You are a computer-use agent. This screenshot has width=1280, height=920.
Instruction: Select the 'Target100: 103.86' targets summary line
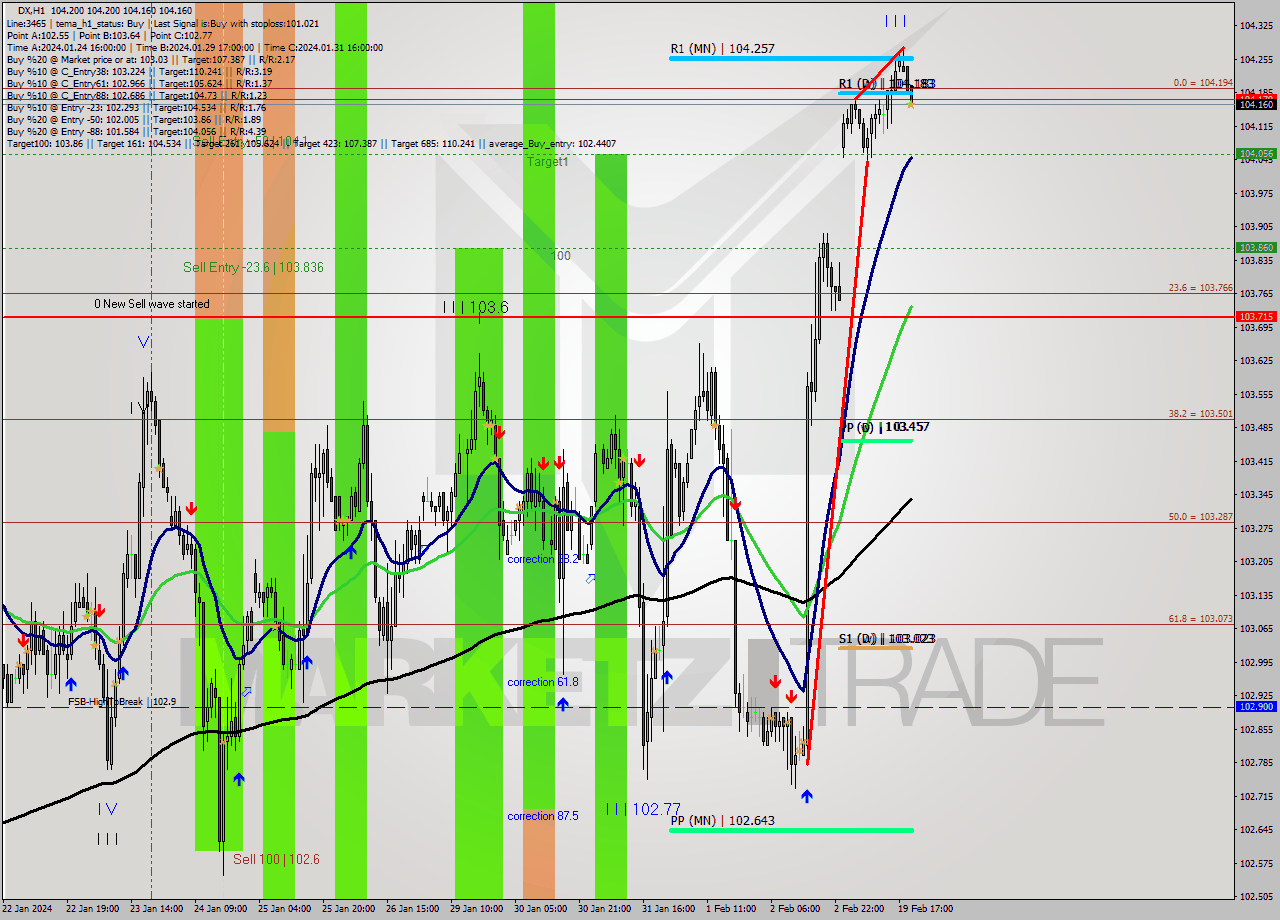click(x=311, y=144)
